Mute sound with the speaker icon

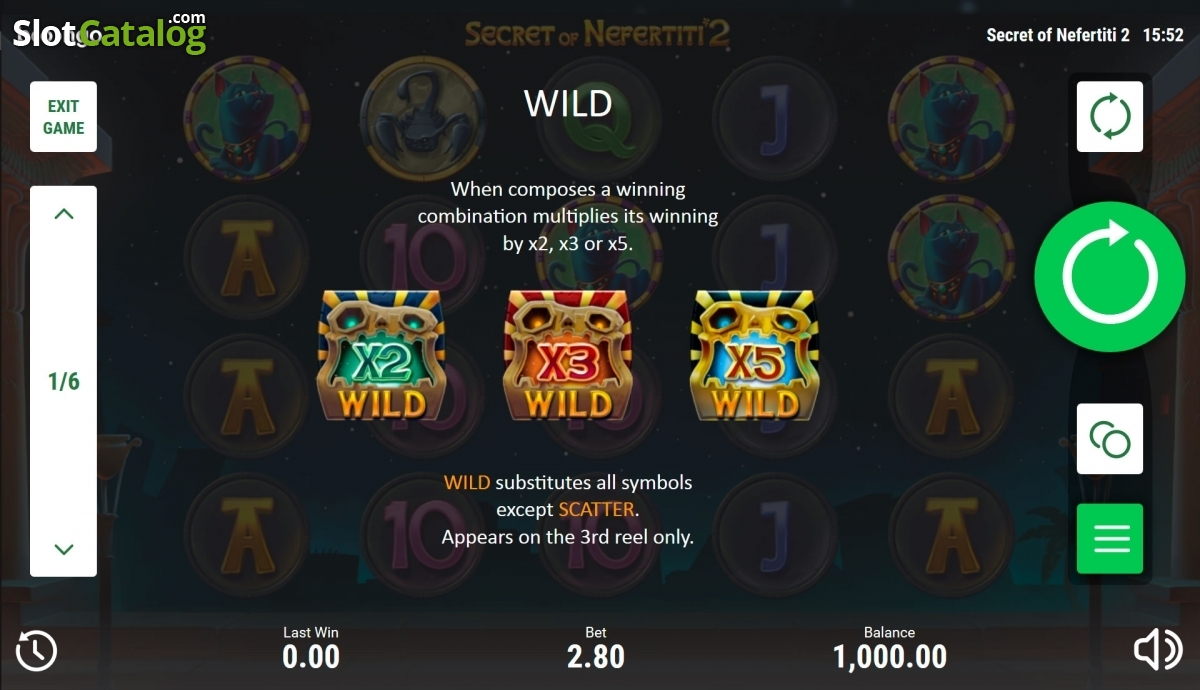click(x=1158, y=651)
